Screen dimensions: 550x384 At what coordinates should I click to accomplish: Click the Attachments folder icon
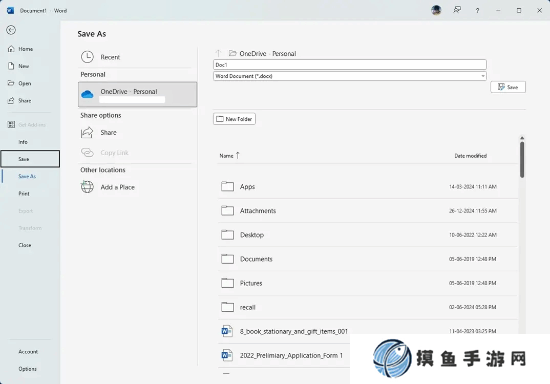click(227, 210)
